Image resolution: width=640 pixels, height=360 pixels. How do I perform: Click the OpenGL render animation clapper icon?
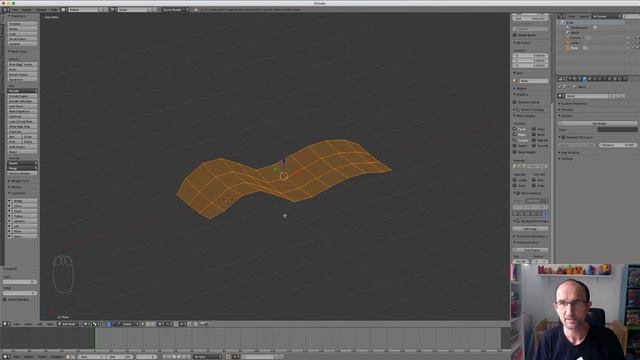pos(204,324)
